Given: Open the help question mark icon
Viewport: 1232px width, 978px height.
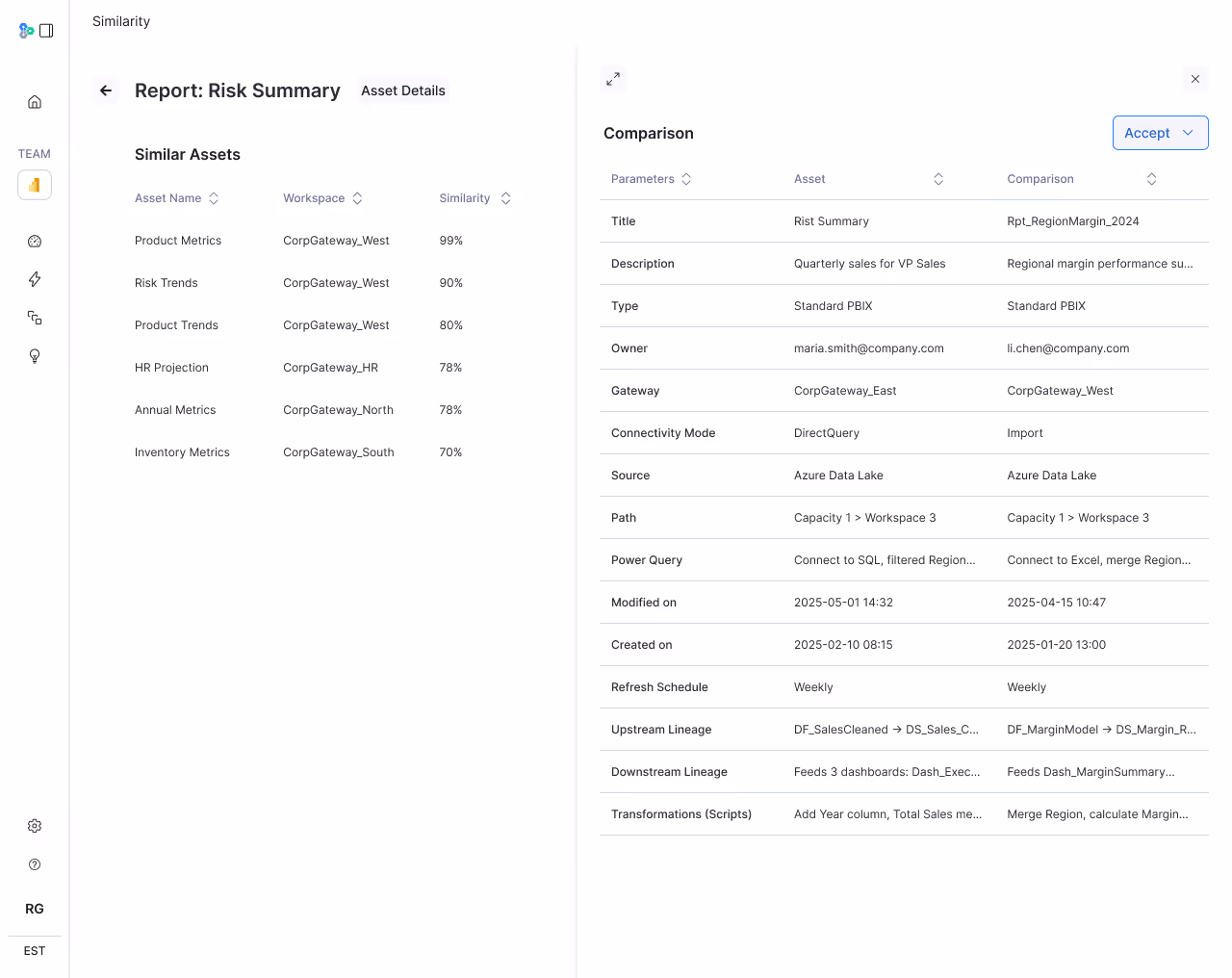Looking at the screenshot, I should pos(35,864).
